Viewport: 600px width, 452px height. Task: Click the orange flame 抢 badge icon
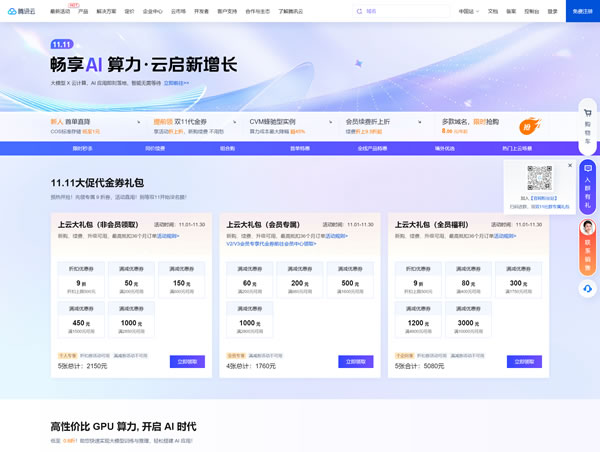[529, 126]
